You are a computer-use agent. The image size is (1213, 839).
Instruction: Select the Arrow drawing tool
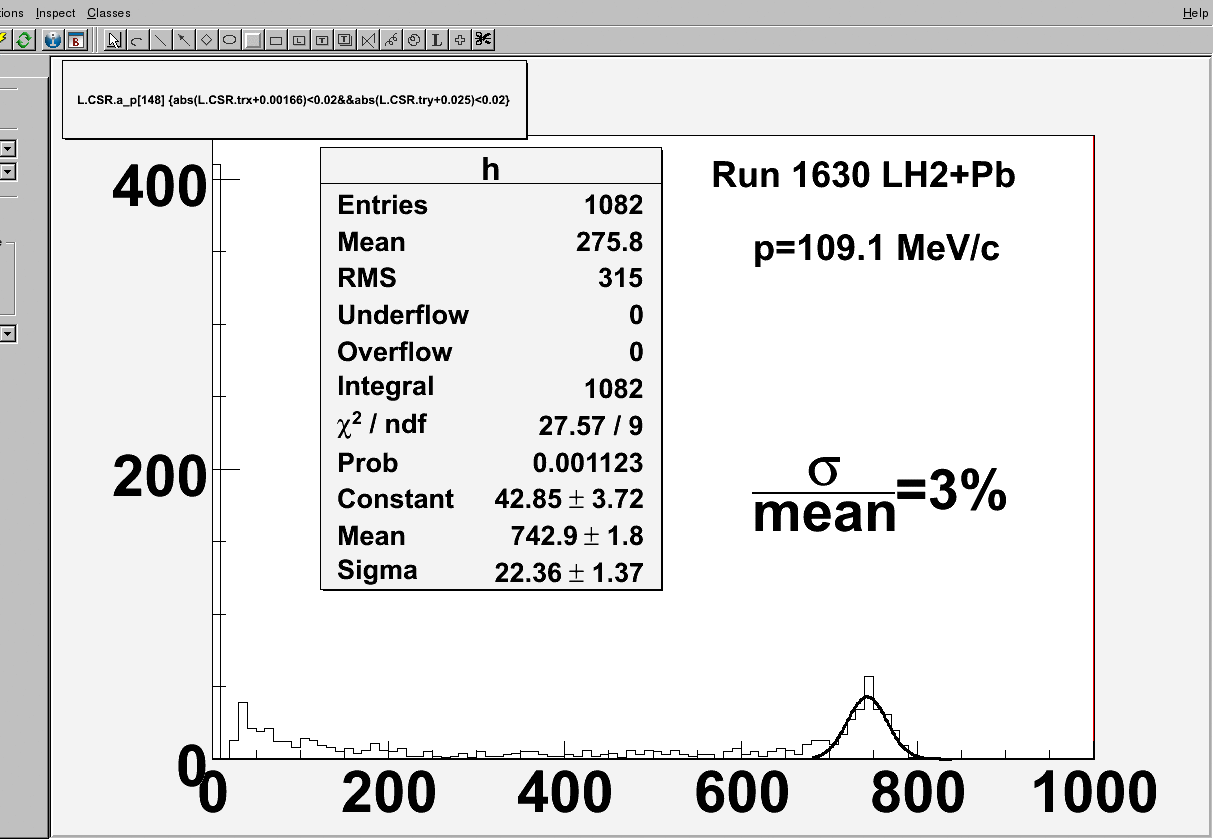(183, 40)
